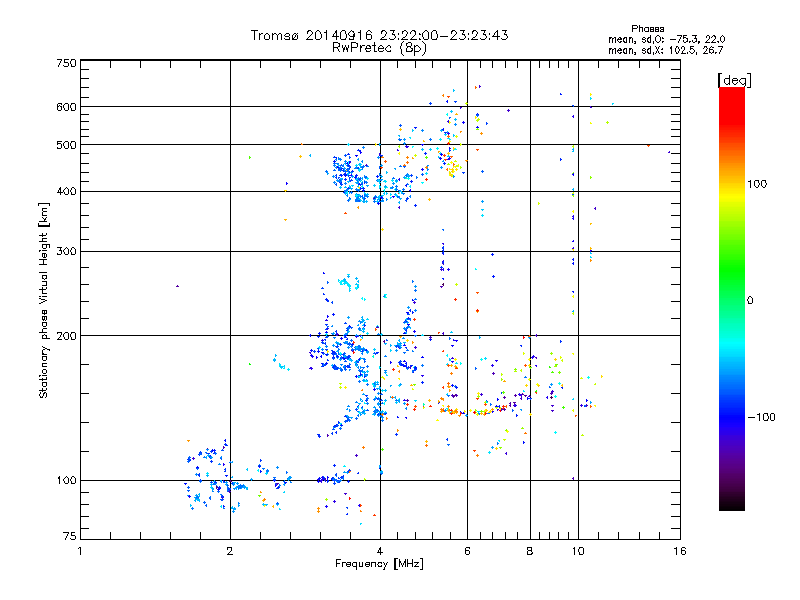
Task: Select the 'mean, sd,O: -75.3, 22.0' line
Action: 666,39
